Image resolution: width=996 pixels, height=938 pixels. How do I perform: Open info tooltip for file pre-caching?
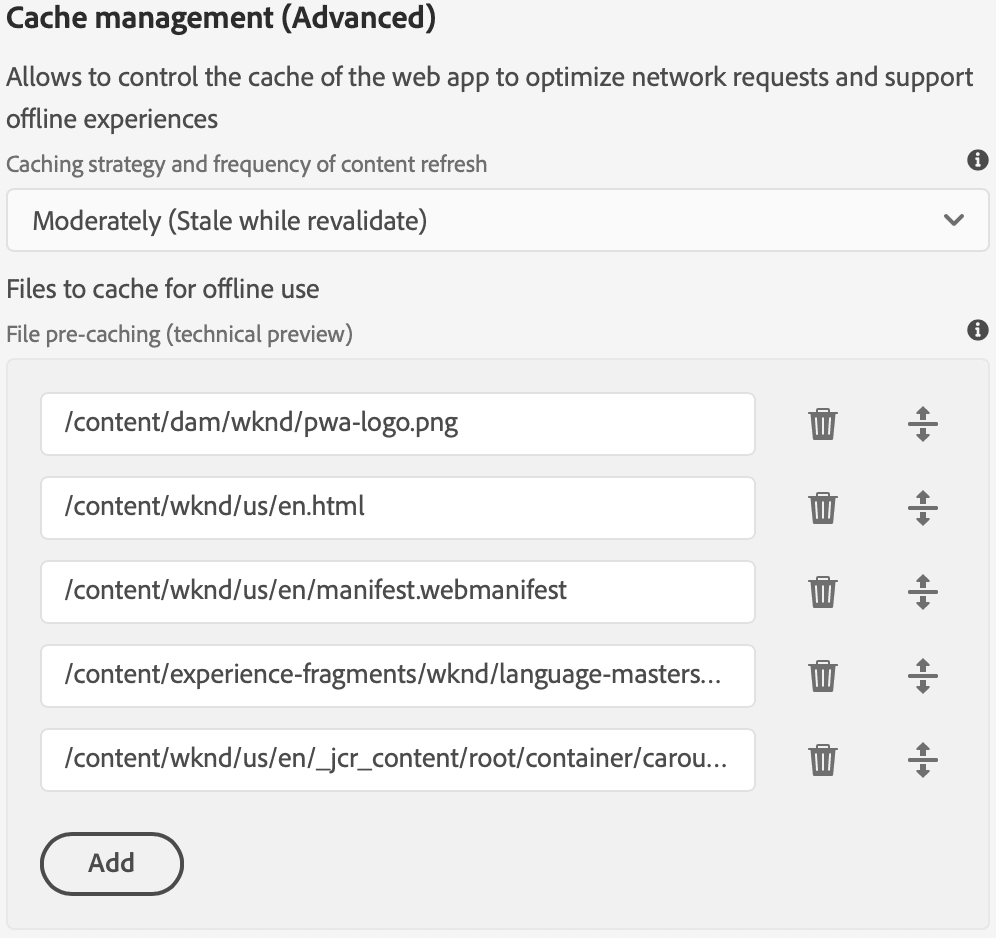tap(980, 330)
